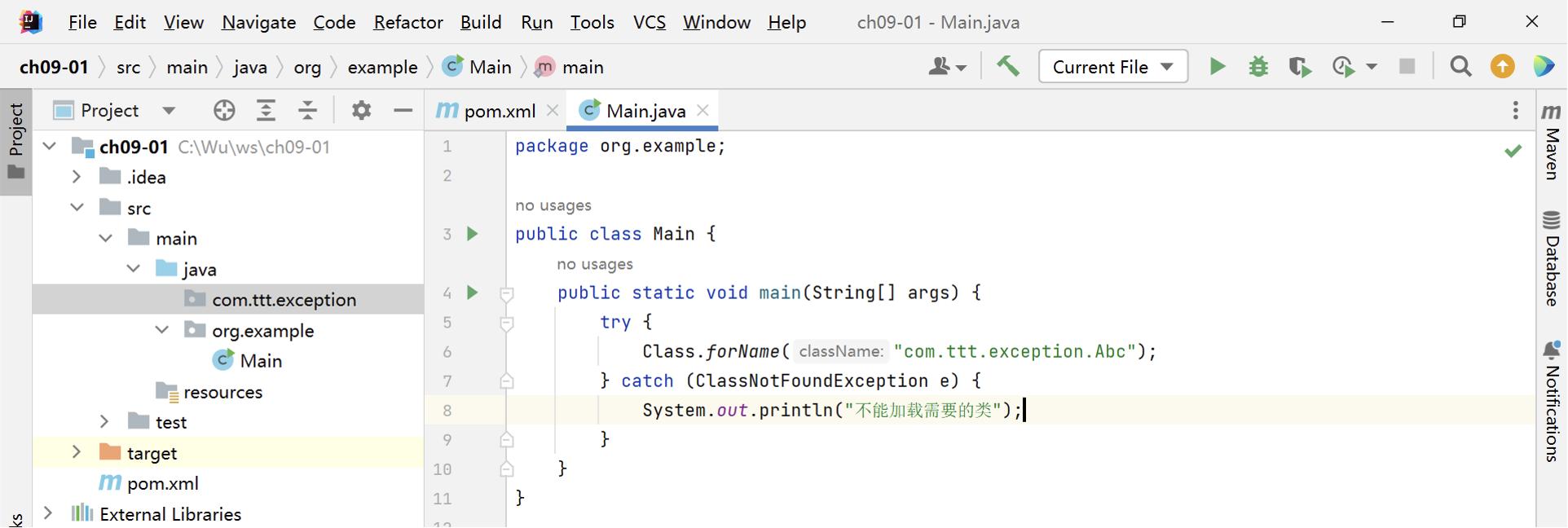Select the resources folder

pos(209,392)
